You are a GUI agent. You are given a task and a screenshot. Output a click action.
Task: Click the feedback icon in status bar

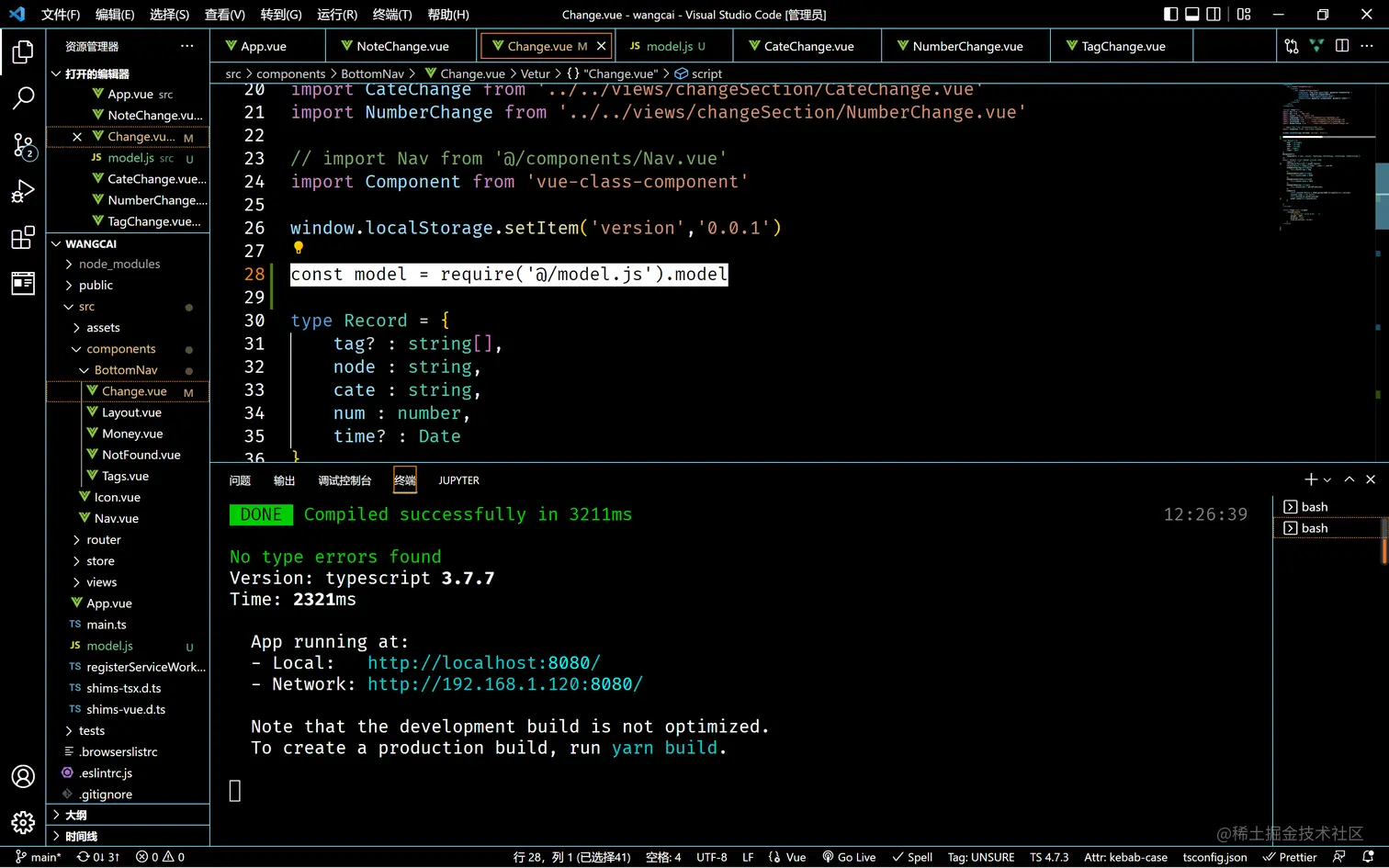1339,857
